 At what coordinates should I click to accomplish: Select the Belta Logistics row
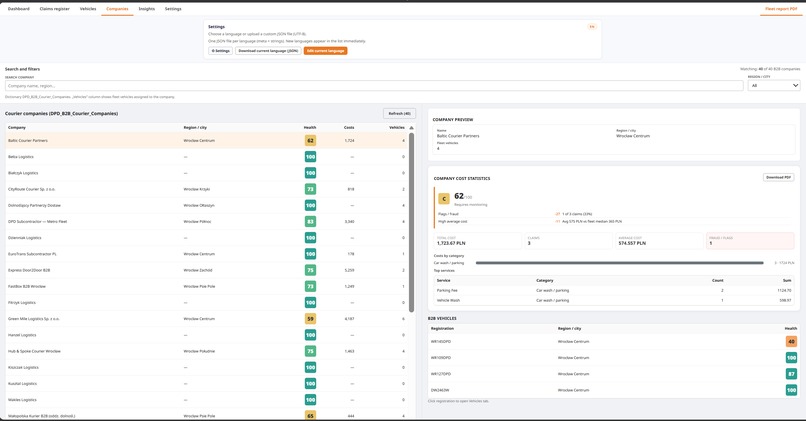coord(207,157)
